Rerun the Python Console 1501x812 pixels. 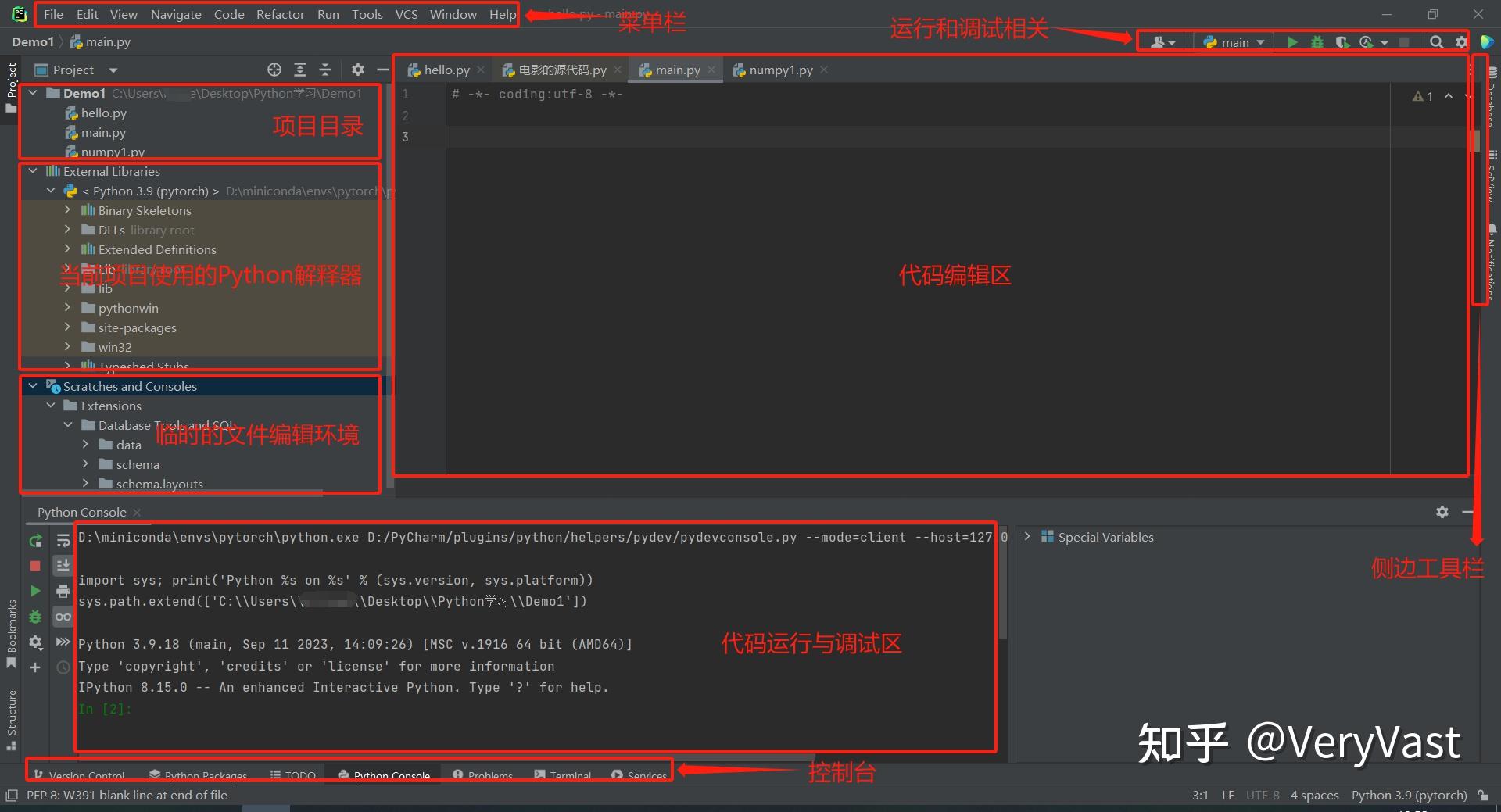point(35,539)
